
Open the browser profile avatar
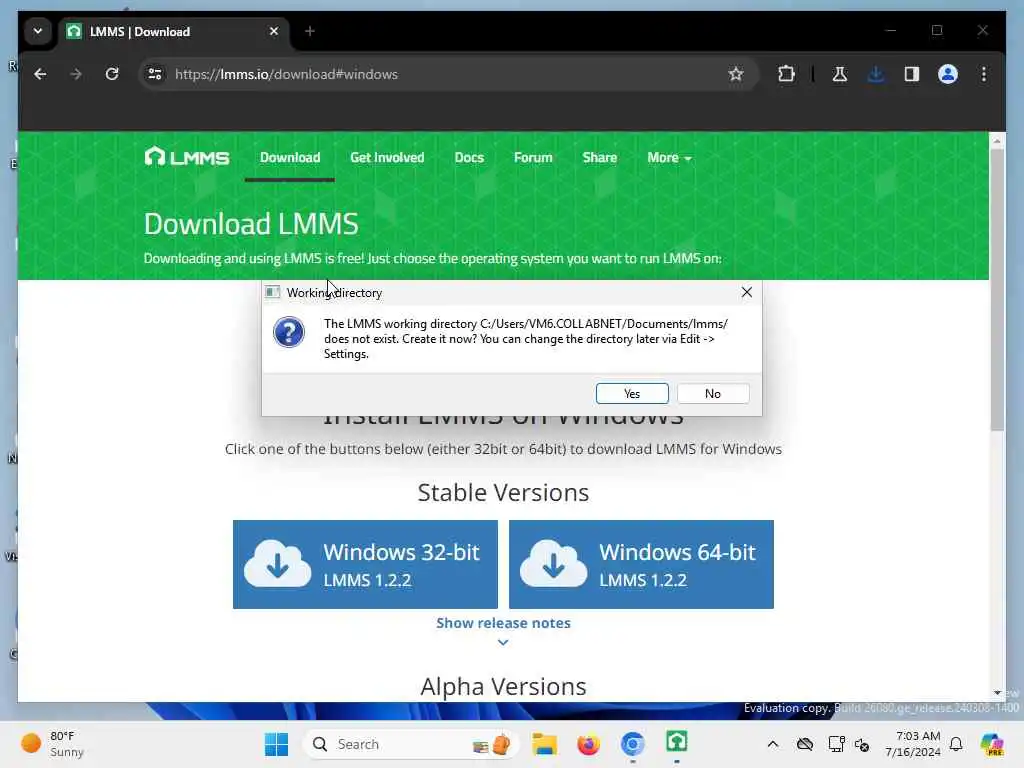(x=948, y=74)
